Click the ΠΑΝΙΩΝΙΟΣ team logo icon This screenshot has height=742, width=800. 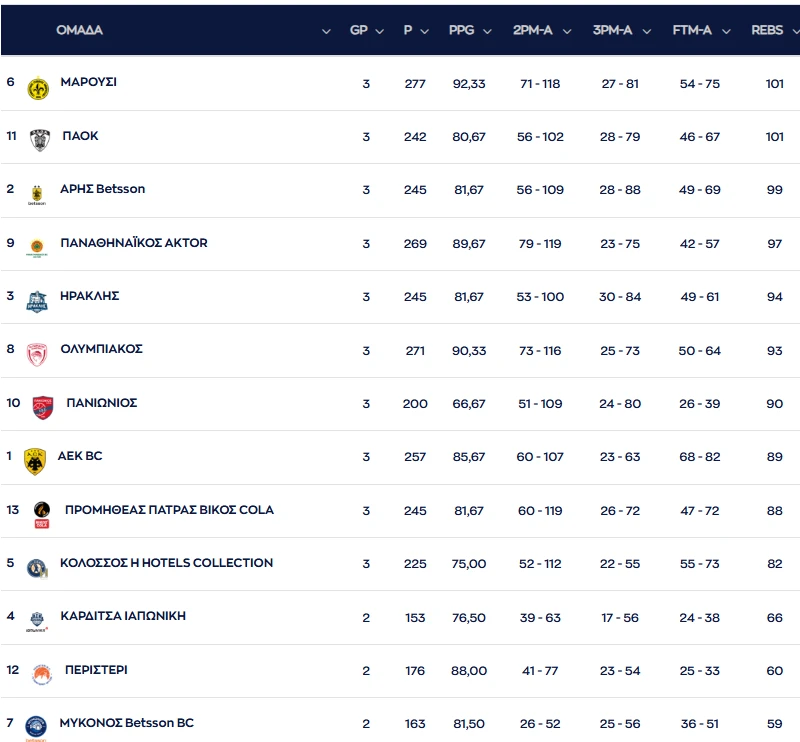(42, 407)
